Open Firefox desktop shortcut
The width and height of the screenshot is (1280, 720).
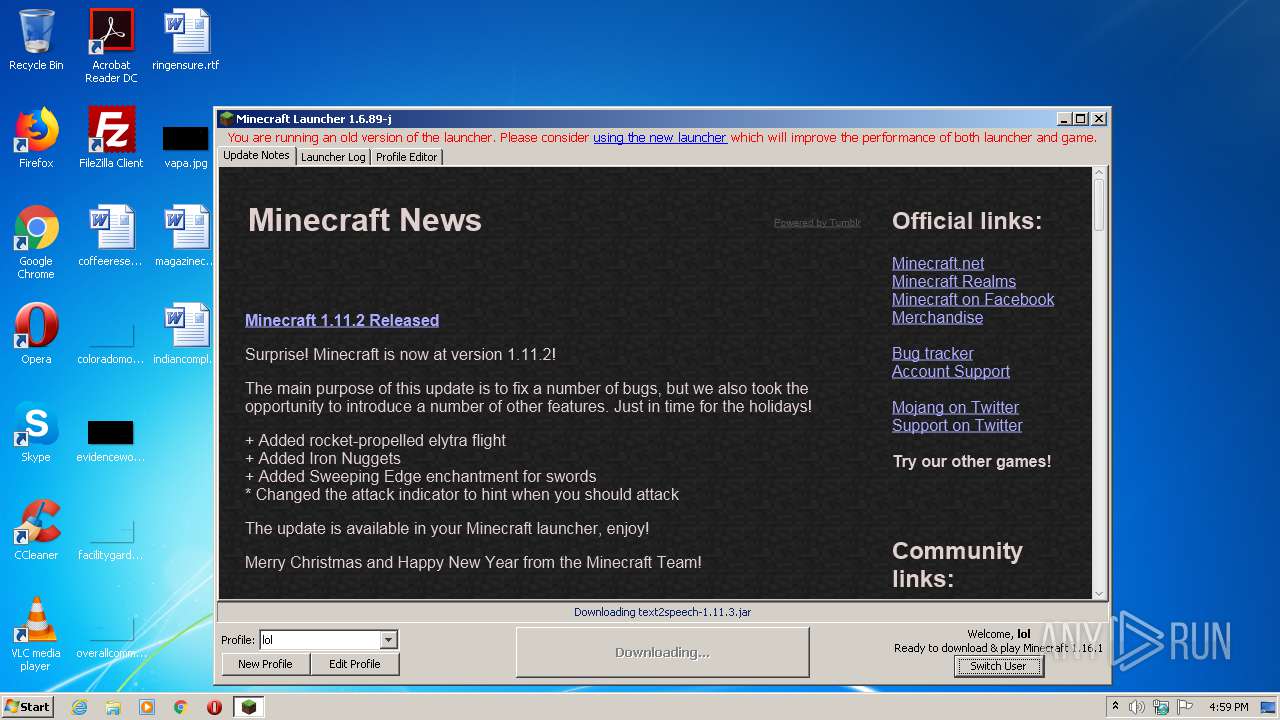[36, 138]
